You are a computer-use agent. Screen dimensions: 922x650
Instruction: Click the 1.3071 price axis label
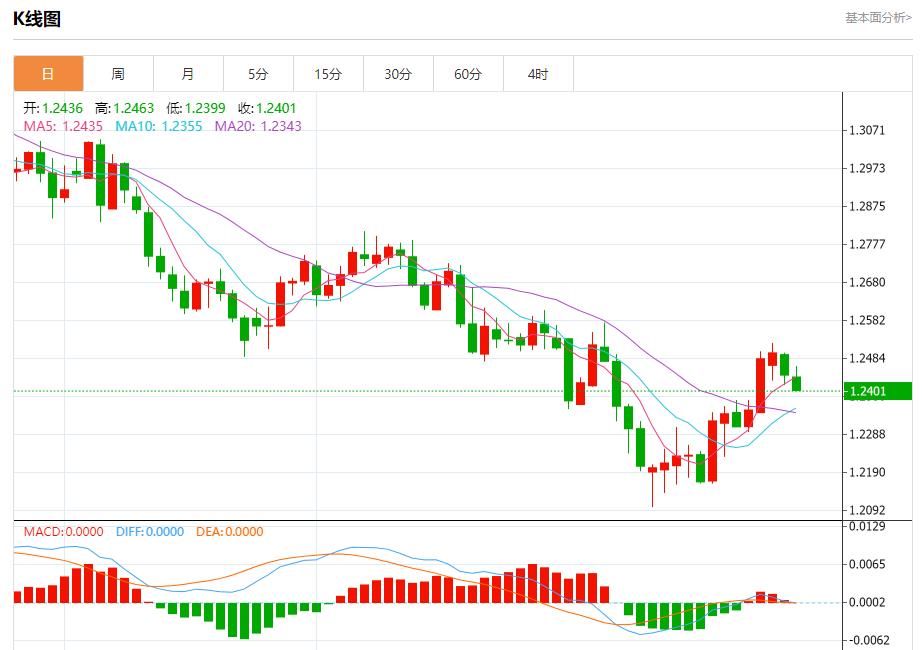[867, 130]
